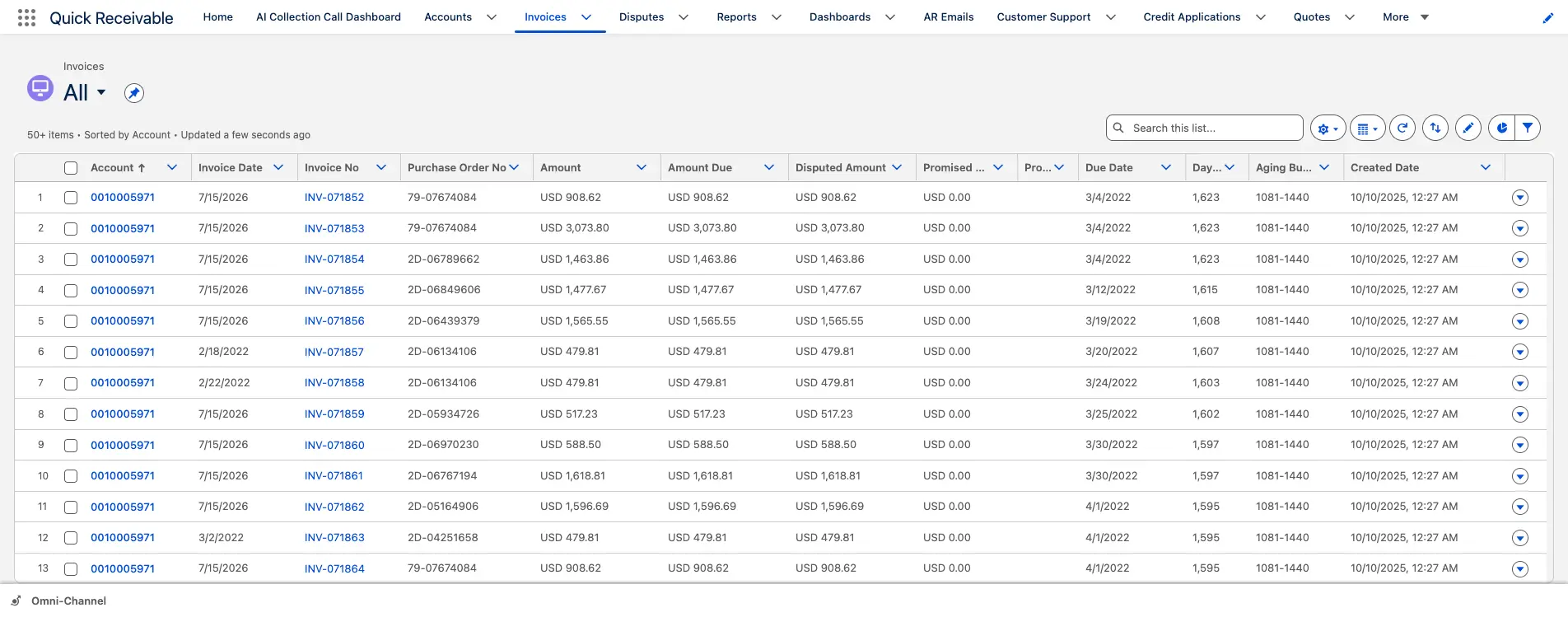Open Omni-Channel utility icon
The image size is (1568, 617).
(x=16, y=601)
